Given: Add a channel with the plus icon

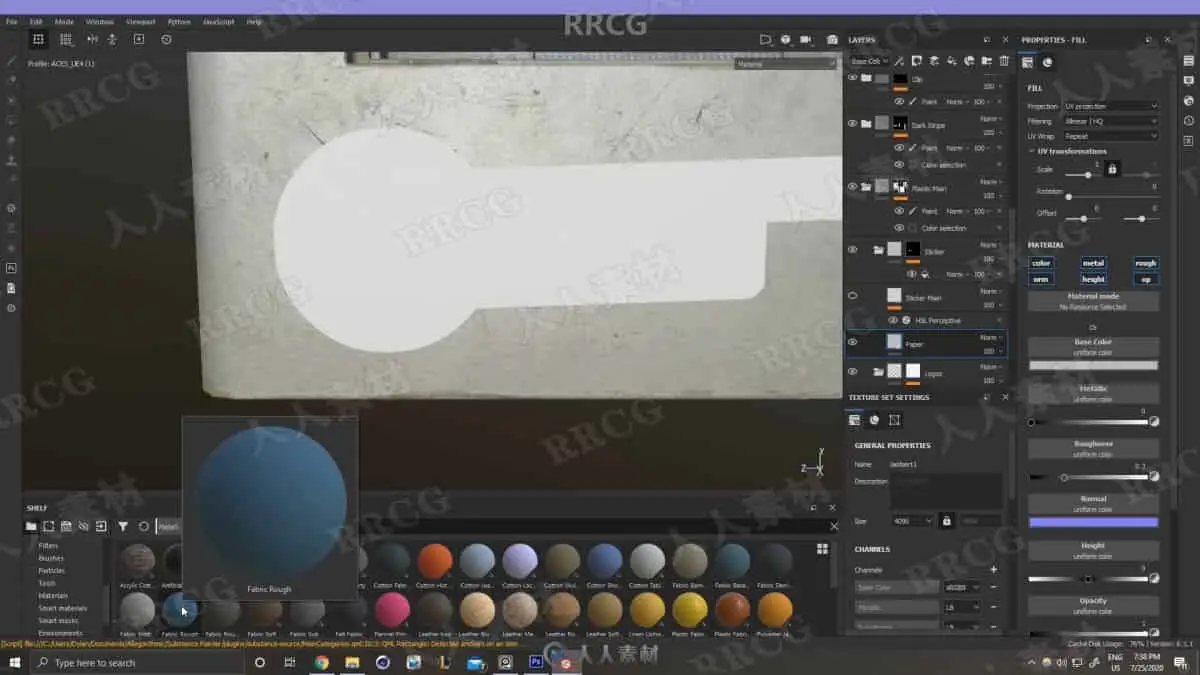Looking at the screenshot, I should (993, 569).
